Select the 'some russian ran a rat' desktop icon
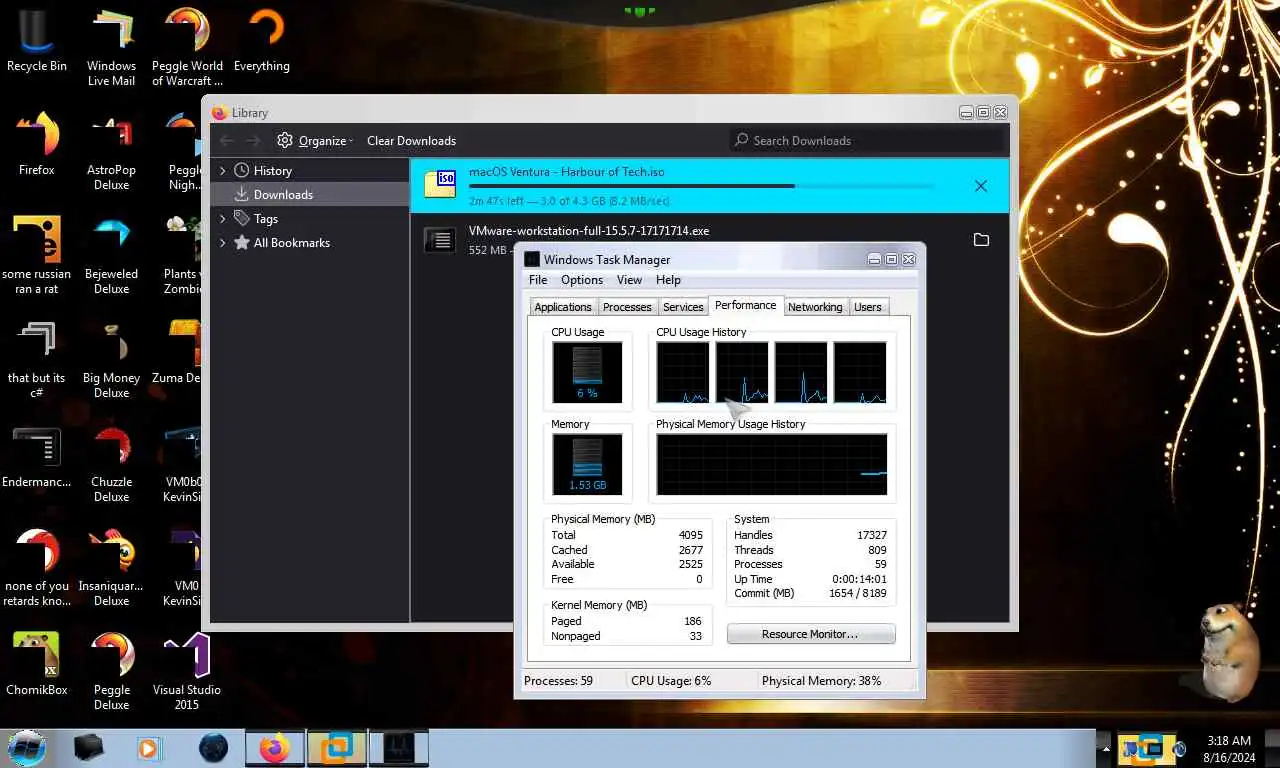This screenshot has width=1280, height=768. (37, 254)
